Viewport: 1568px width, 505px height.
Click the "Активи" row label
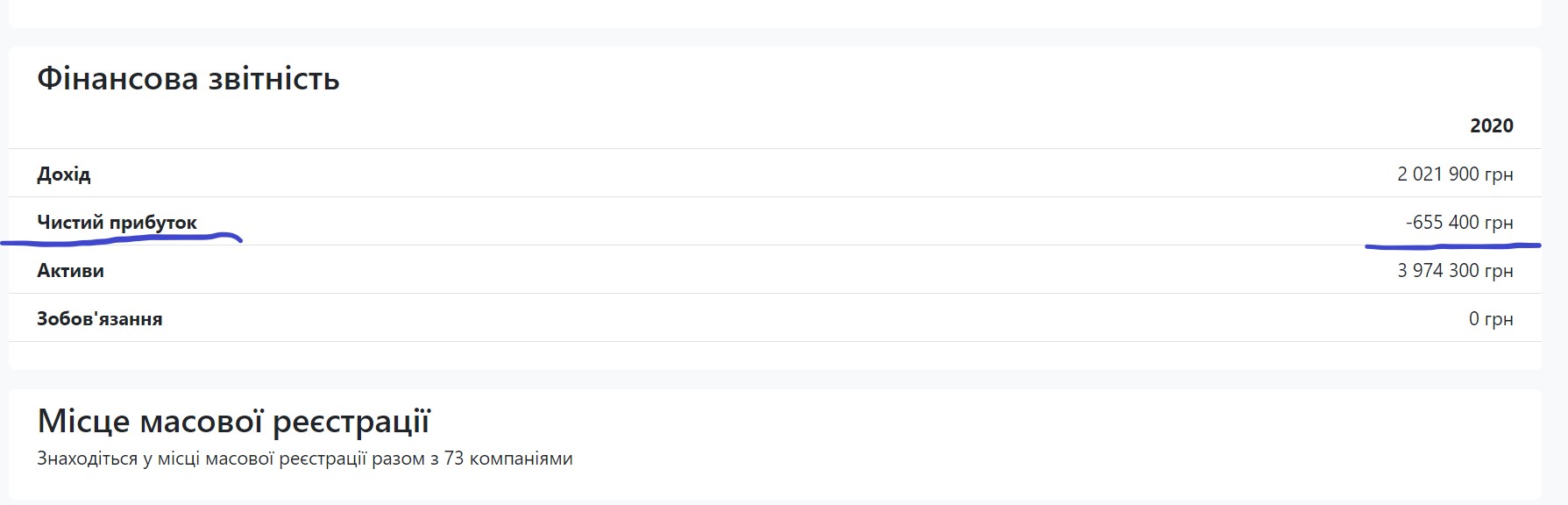(70, 270)
